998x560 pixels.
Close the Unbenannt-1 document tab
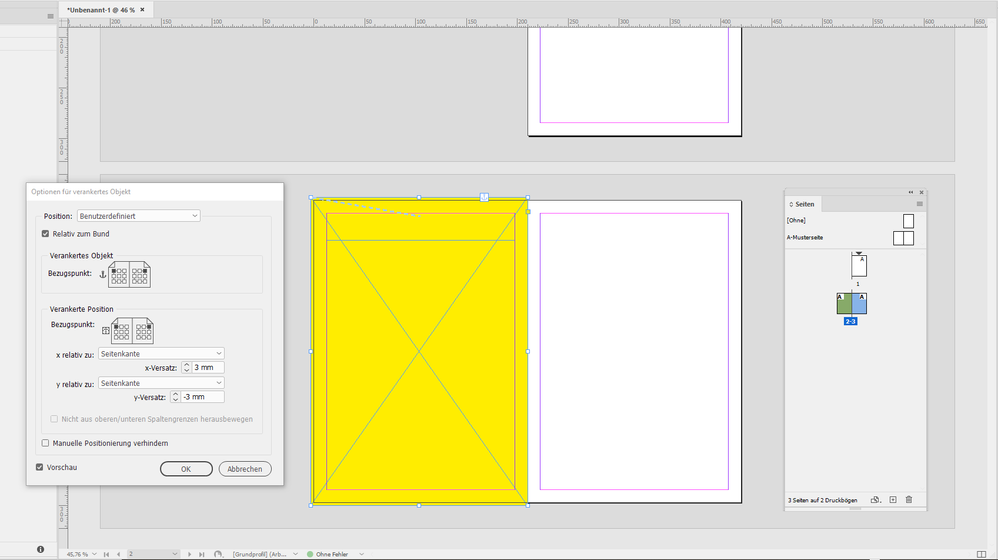tap(143, 10)
